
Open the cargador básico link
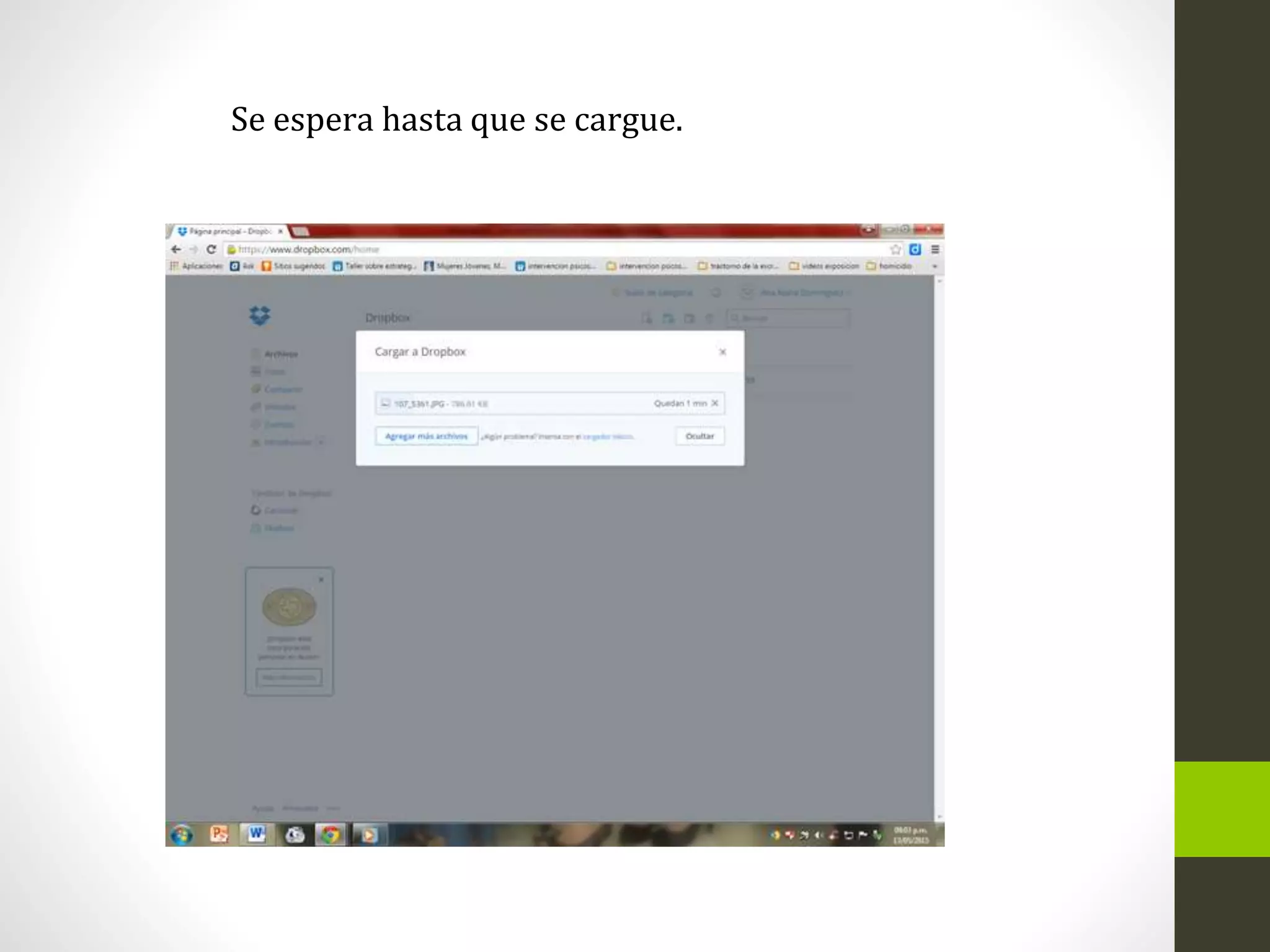point(608,437)
